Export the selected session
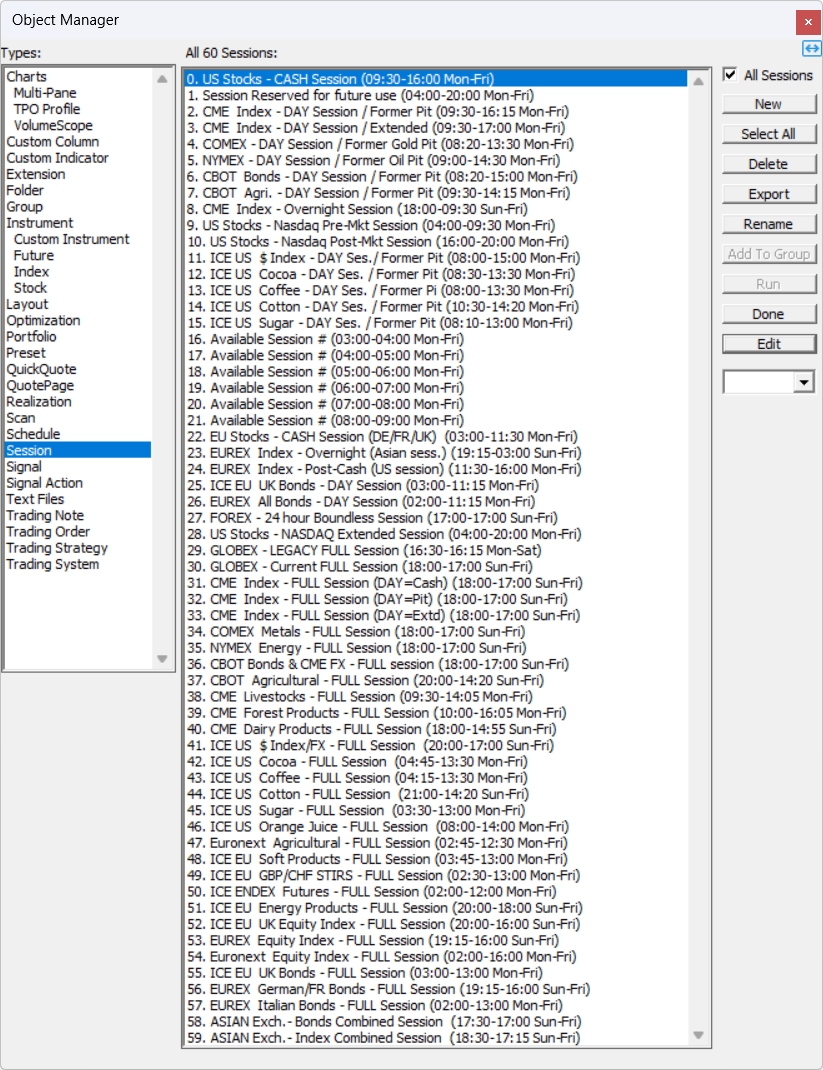823x1070 pixels. tap(768, 194)
